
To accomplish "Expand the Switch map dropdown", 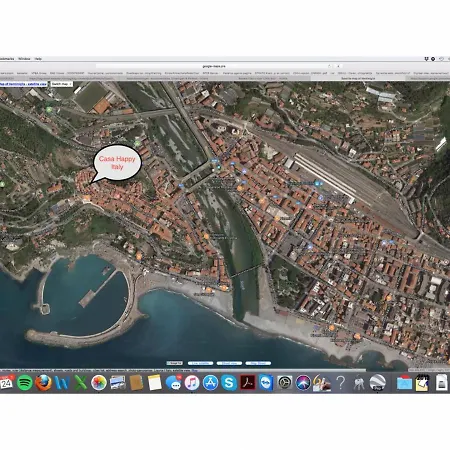I will click(x=62, y=84).
